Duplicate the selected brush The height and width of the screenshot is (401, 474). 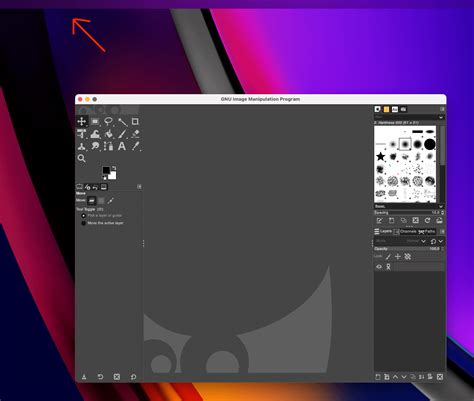pos(403,220)
